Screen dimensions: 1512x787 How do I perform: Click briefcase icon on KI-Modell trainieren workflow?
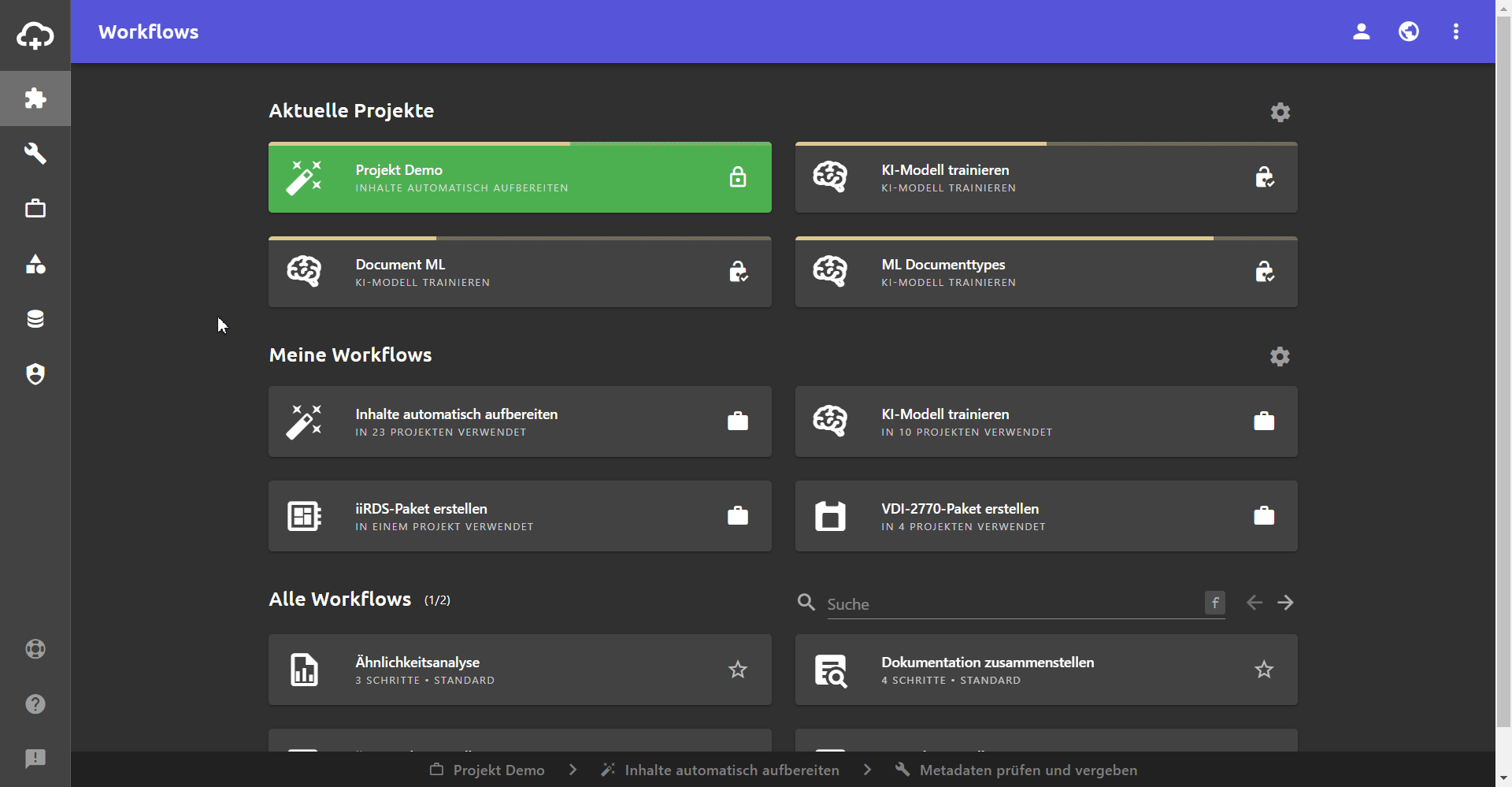(1265, 421)
